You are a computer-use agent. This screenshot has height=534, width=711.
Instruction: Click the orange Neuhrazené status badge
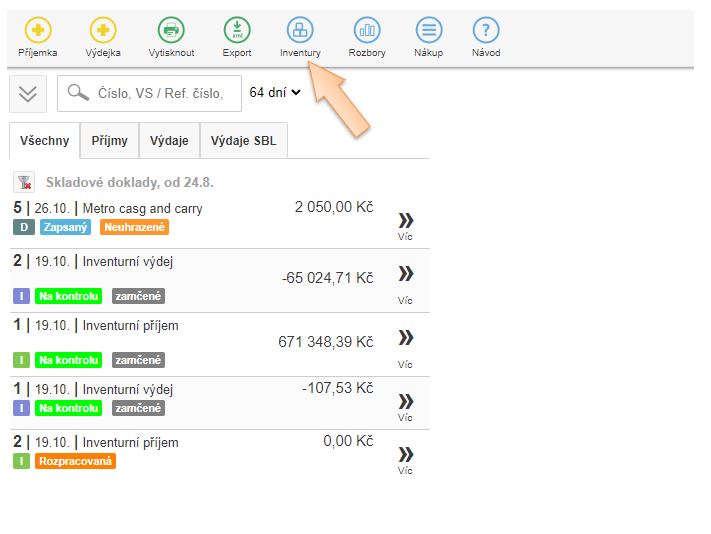(134, 227)
